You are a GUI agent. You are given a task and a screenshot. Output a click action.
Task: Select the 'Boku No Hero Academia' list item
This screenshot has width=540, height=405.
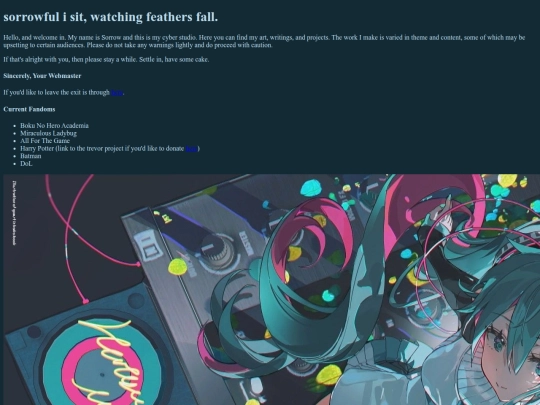[x=54, y=126]
